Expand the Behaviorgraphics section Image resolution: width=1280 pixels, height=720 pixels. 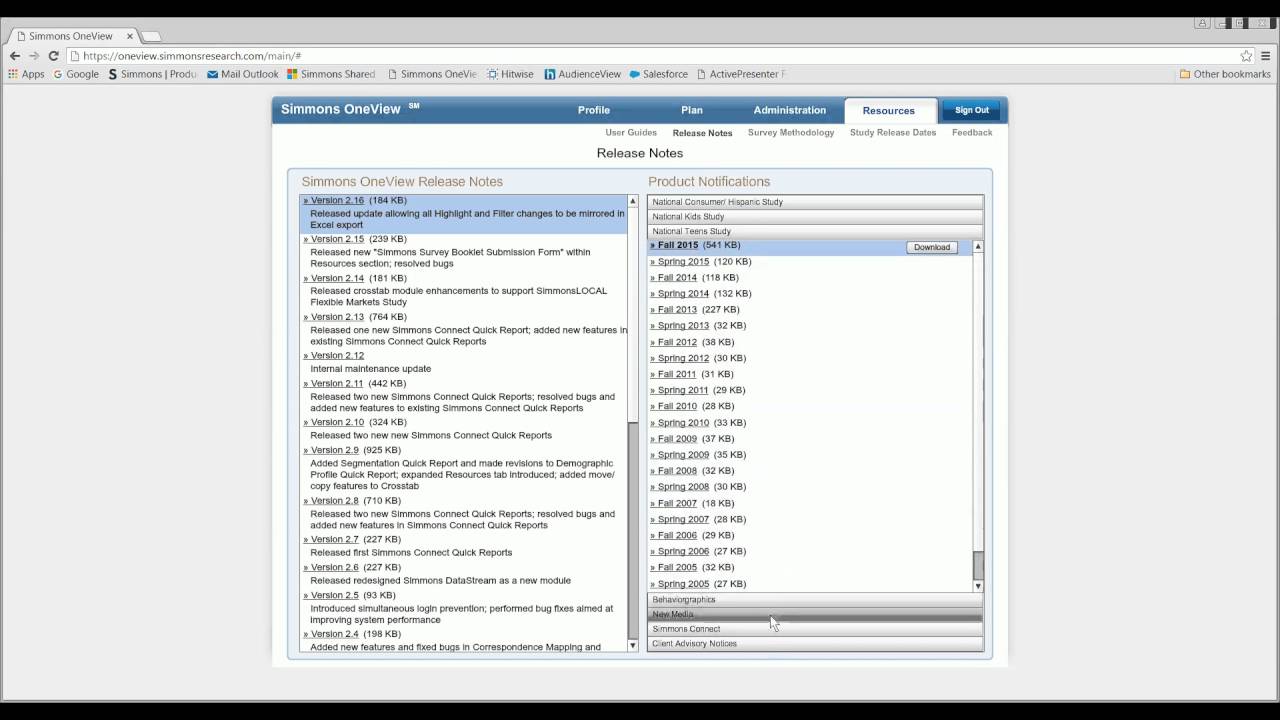pos(815,599)
